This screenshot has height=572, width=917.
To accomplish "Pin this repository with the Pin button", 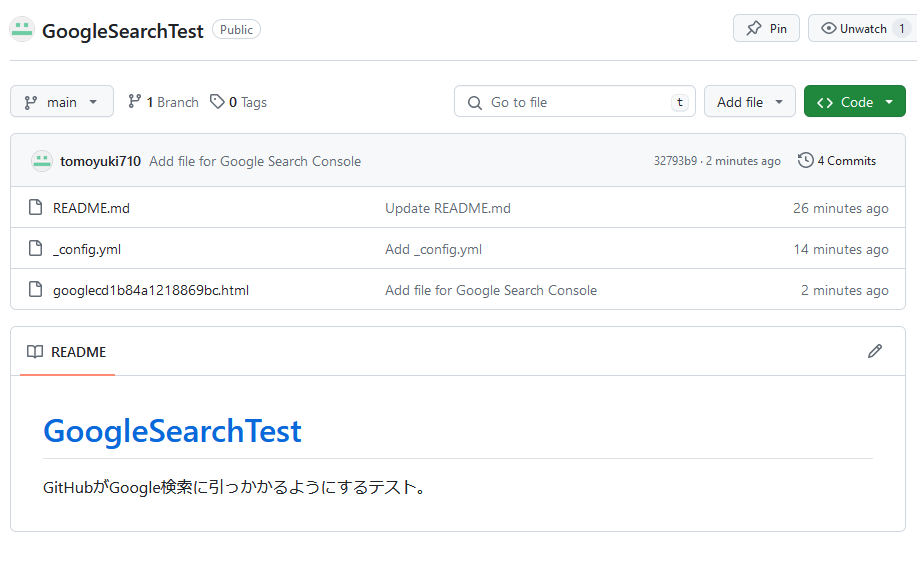I will coord(767,29).
